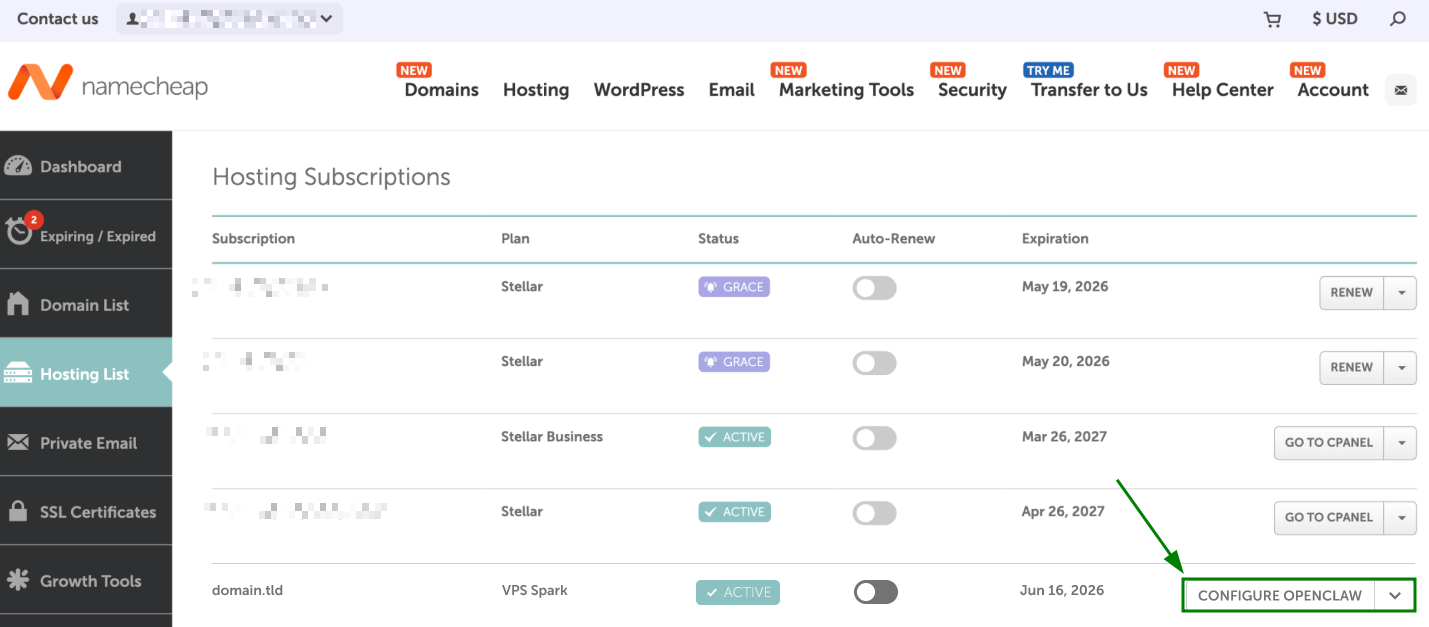
Task: Open the Help Center menu
Action: (1222, 90)
